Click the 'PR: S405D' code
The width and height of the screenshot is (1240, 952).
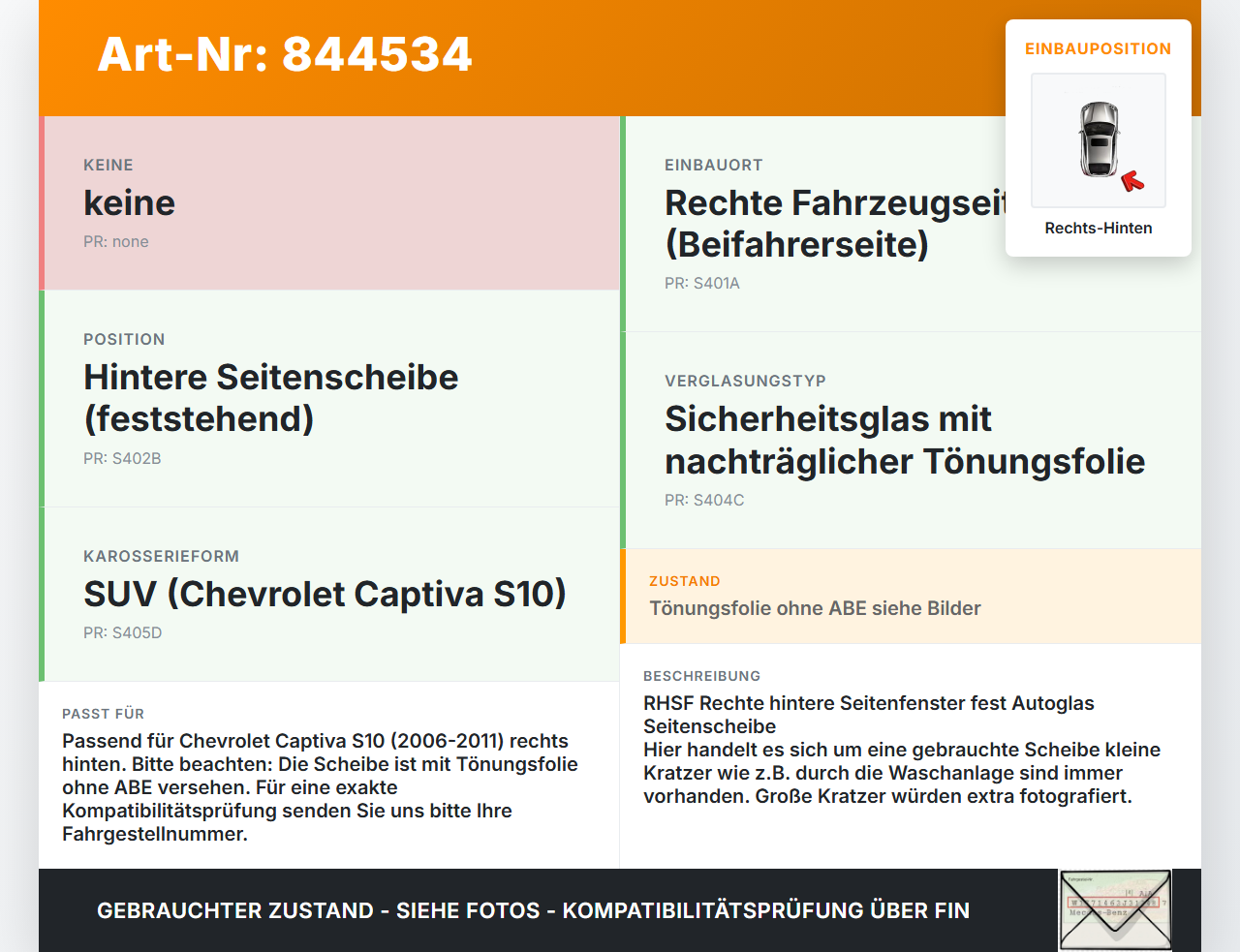pyautogui.click(x=123, y=632)
